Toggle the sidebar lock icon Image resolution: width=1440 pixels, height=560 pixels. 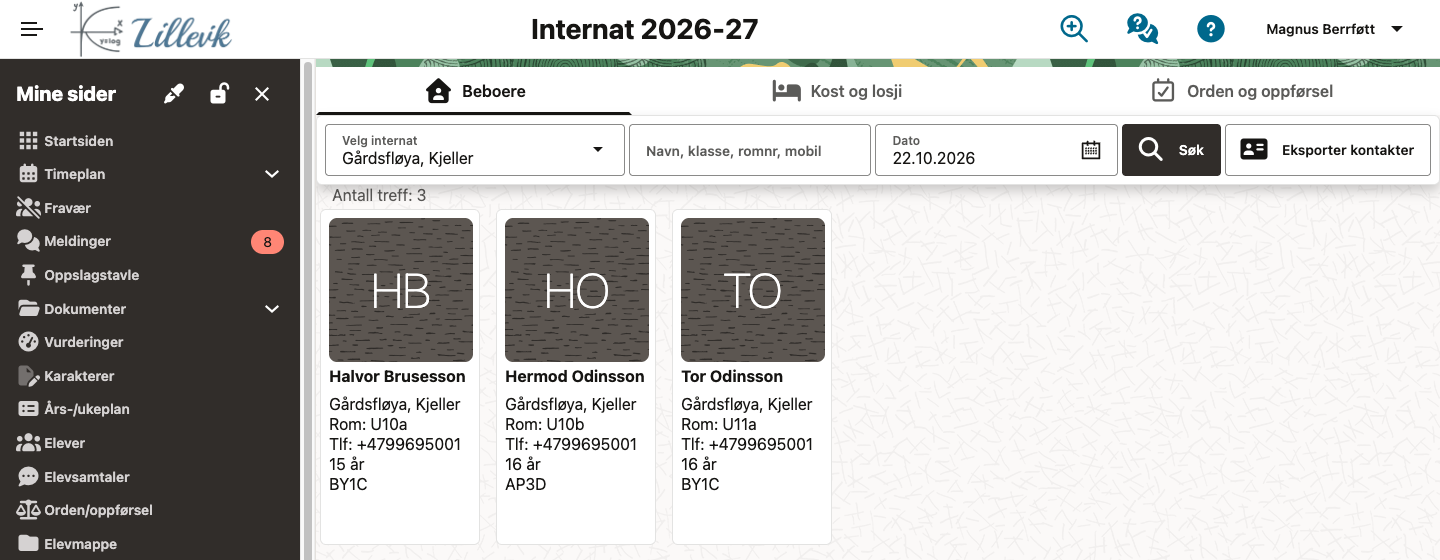pyautogui.click(x=218, y=94)
